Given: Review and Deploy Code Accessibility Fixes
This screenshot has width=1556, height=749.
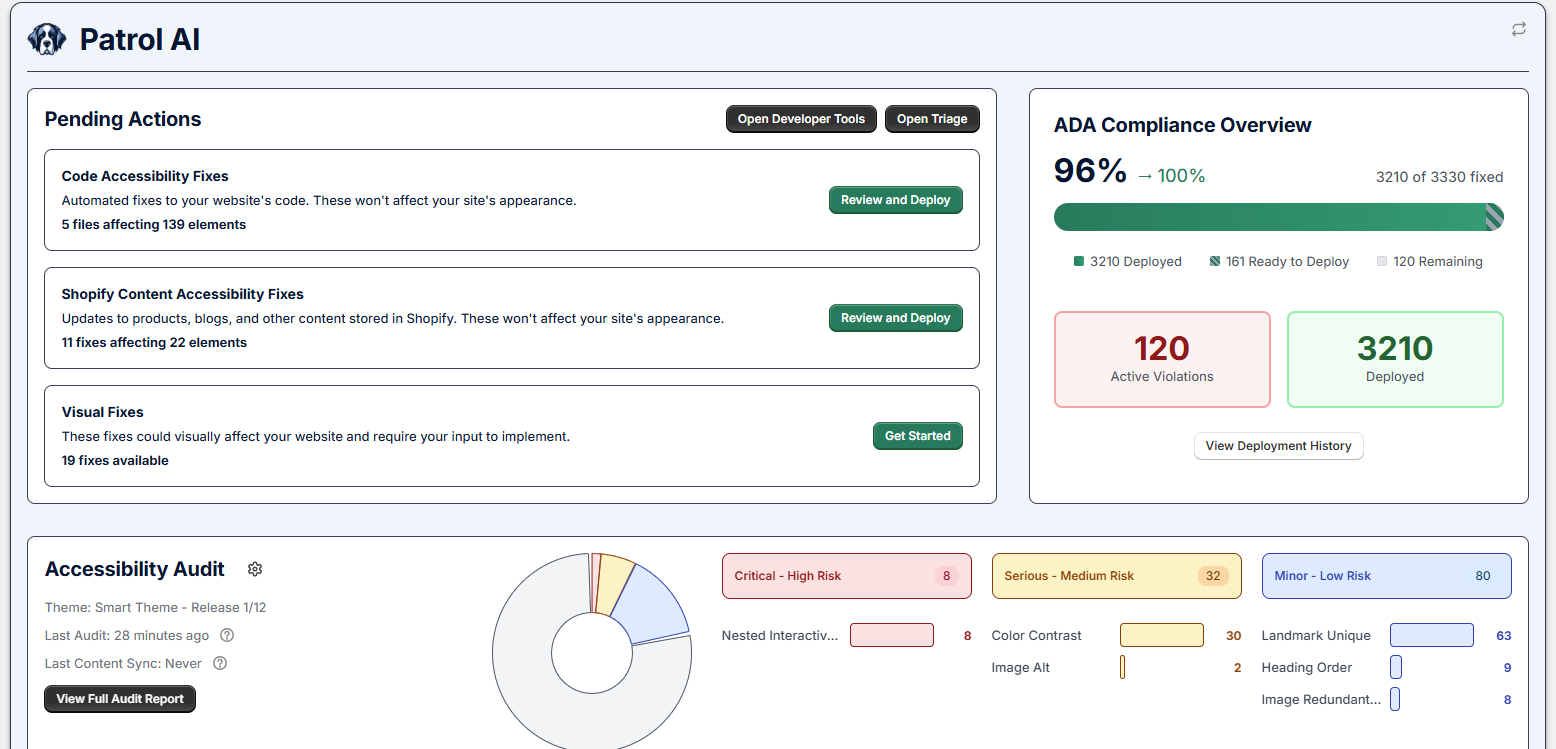Looking at the screenshot, I should click(x=895, y=200).
